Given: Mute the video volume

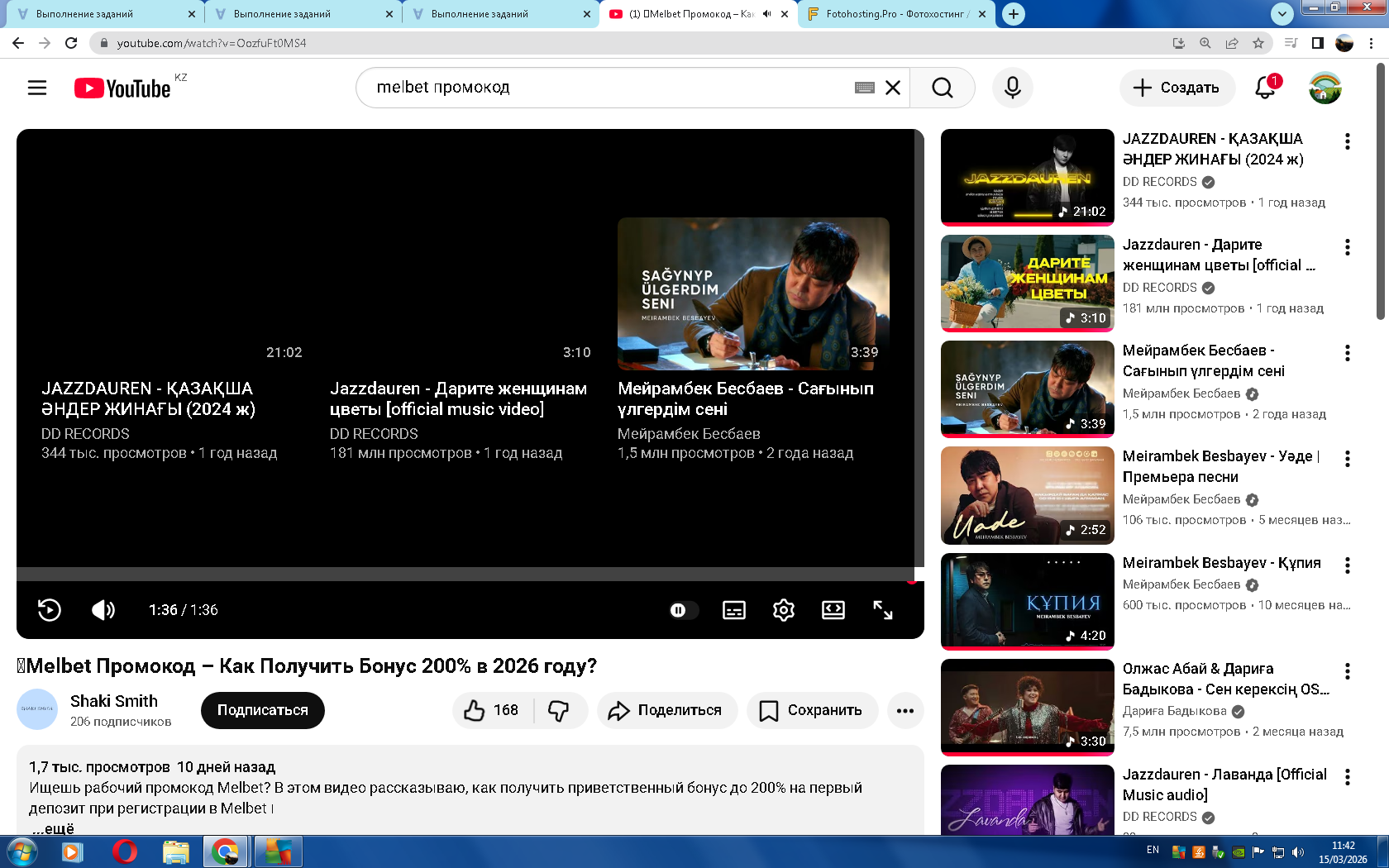Looking at the screenshot, I should (x=103, y=610).
